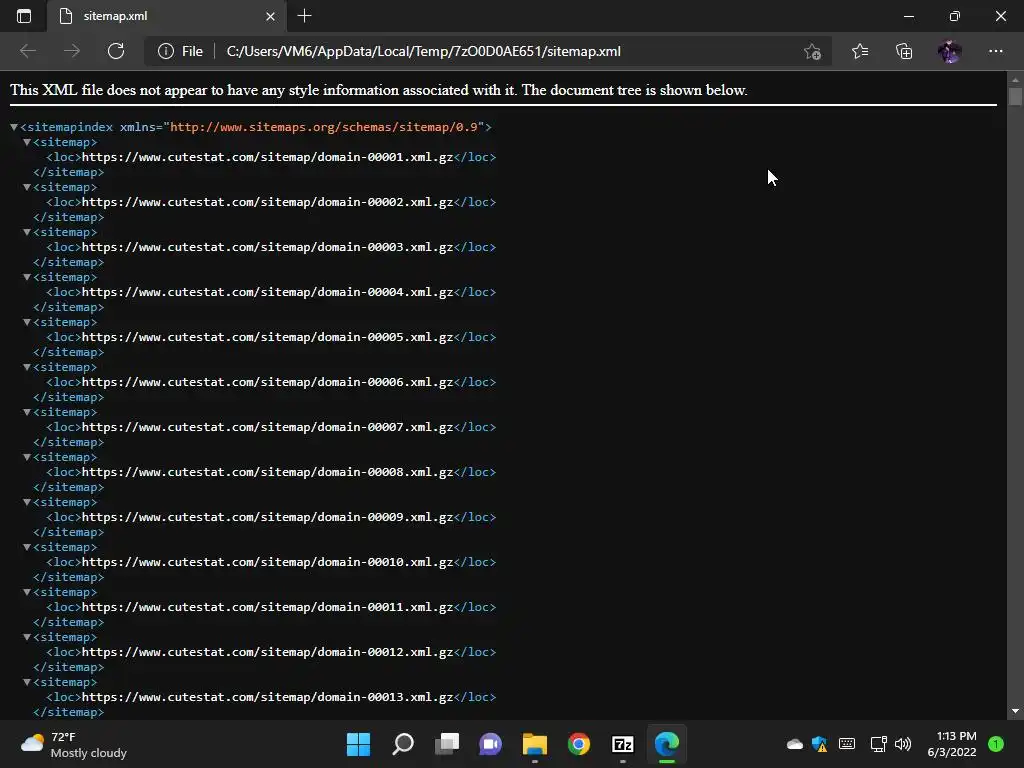Screen dimensions: 1024x768
Task: Open the Chat app on taskbar
Action: pos(490,744)
